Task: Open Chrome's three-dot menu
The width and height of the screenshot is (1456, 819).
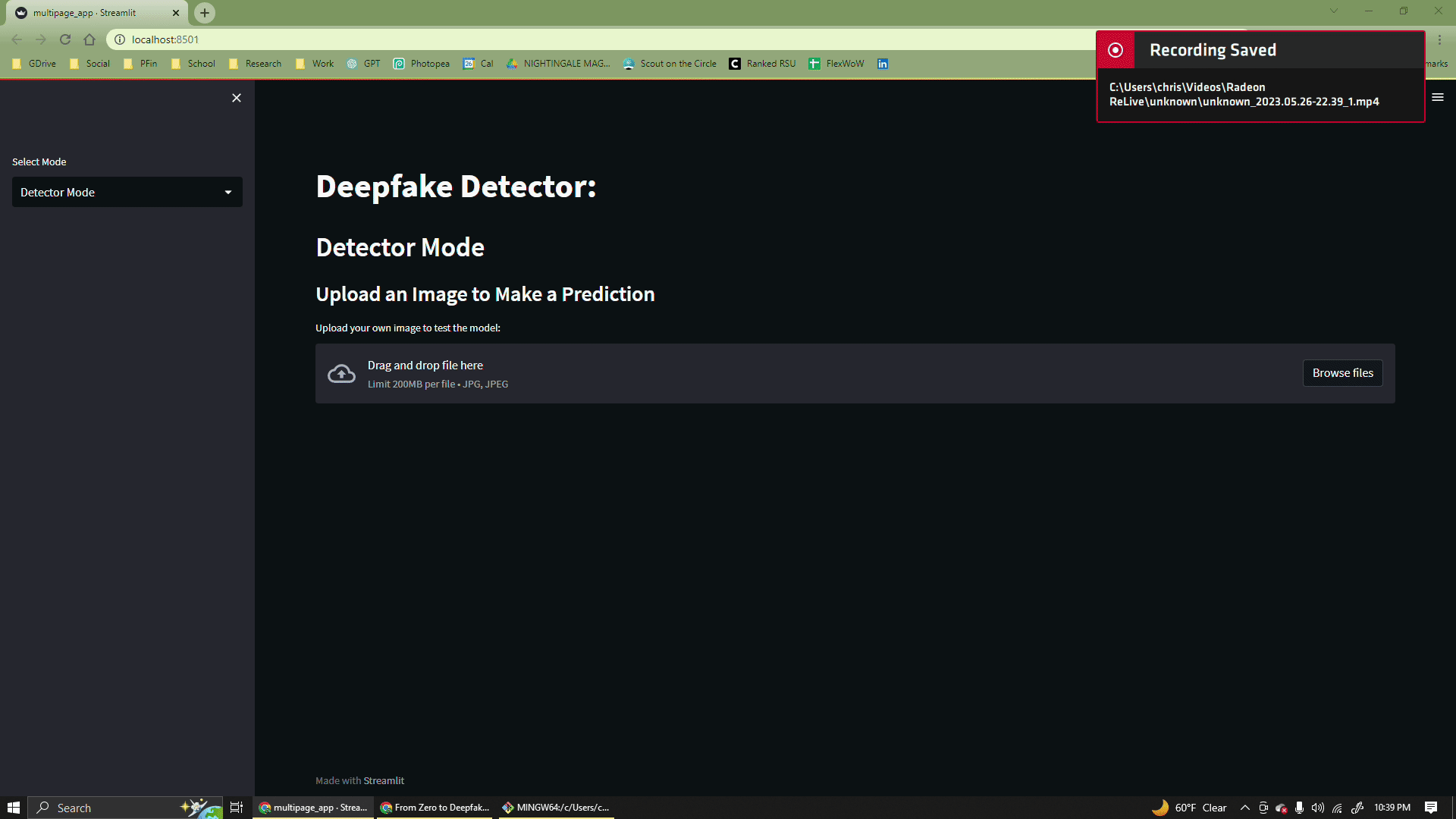Action: (1439, 39)
